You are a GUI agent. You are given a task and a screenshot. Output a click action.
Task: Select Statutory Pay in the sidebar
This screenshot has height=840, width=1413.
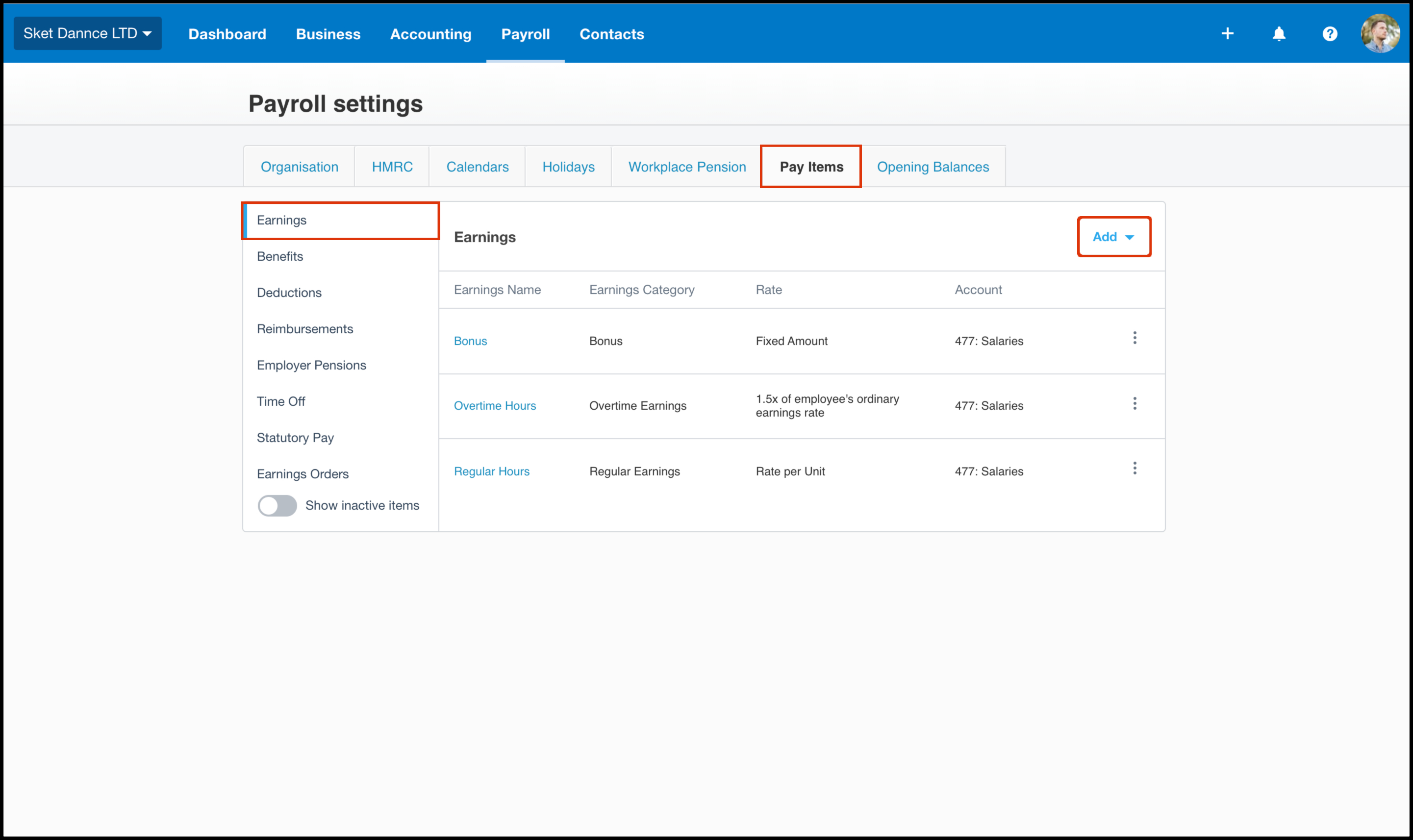[341, 438]
